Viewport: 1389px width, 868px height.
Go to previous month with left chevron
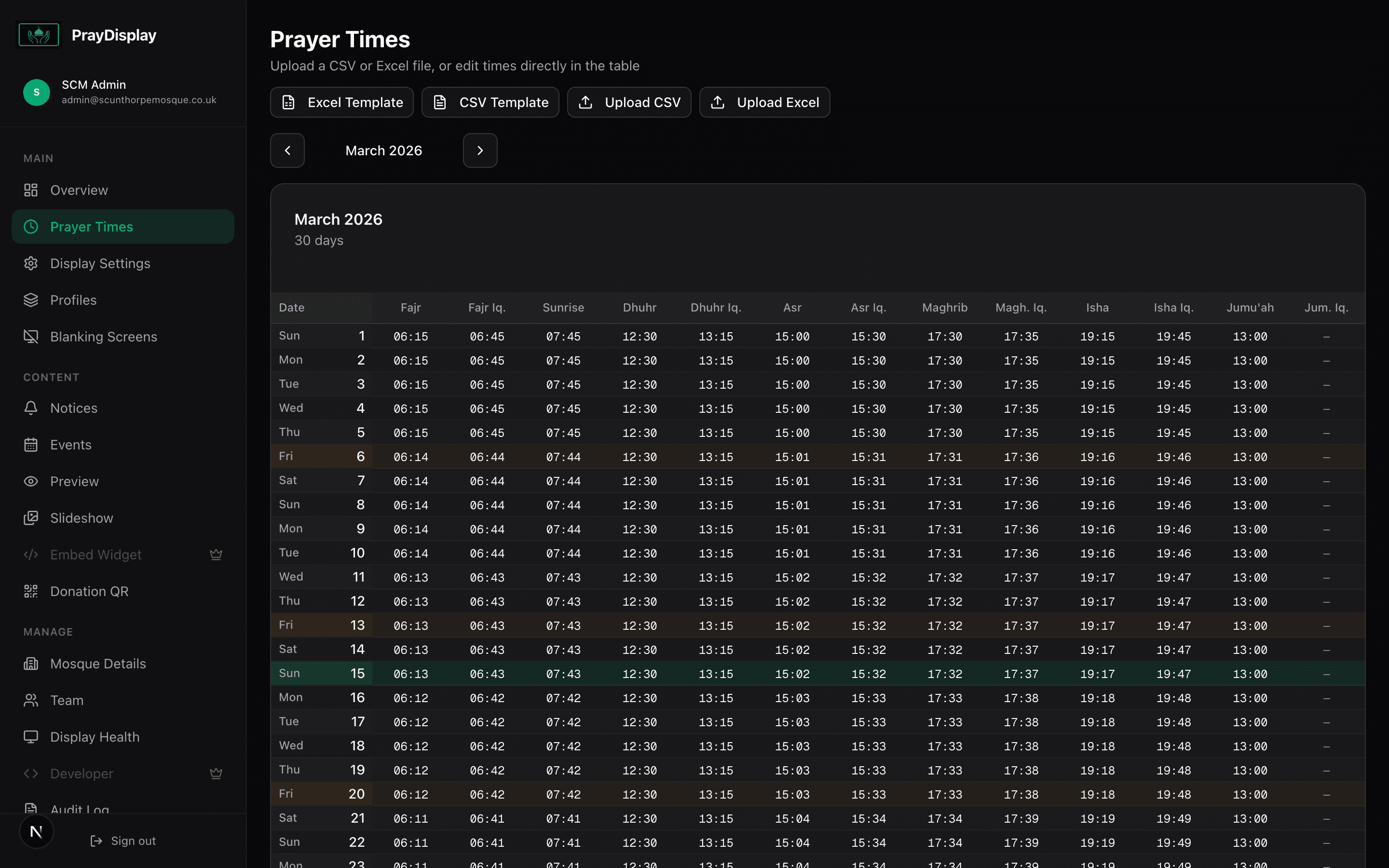pos(287,150)
